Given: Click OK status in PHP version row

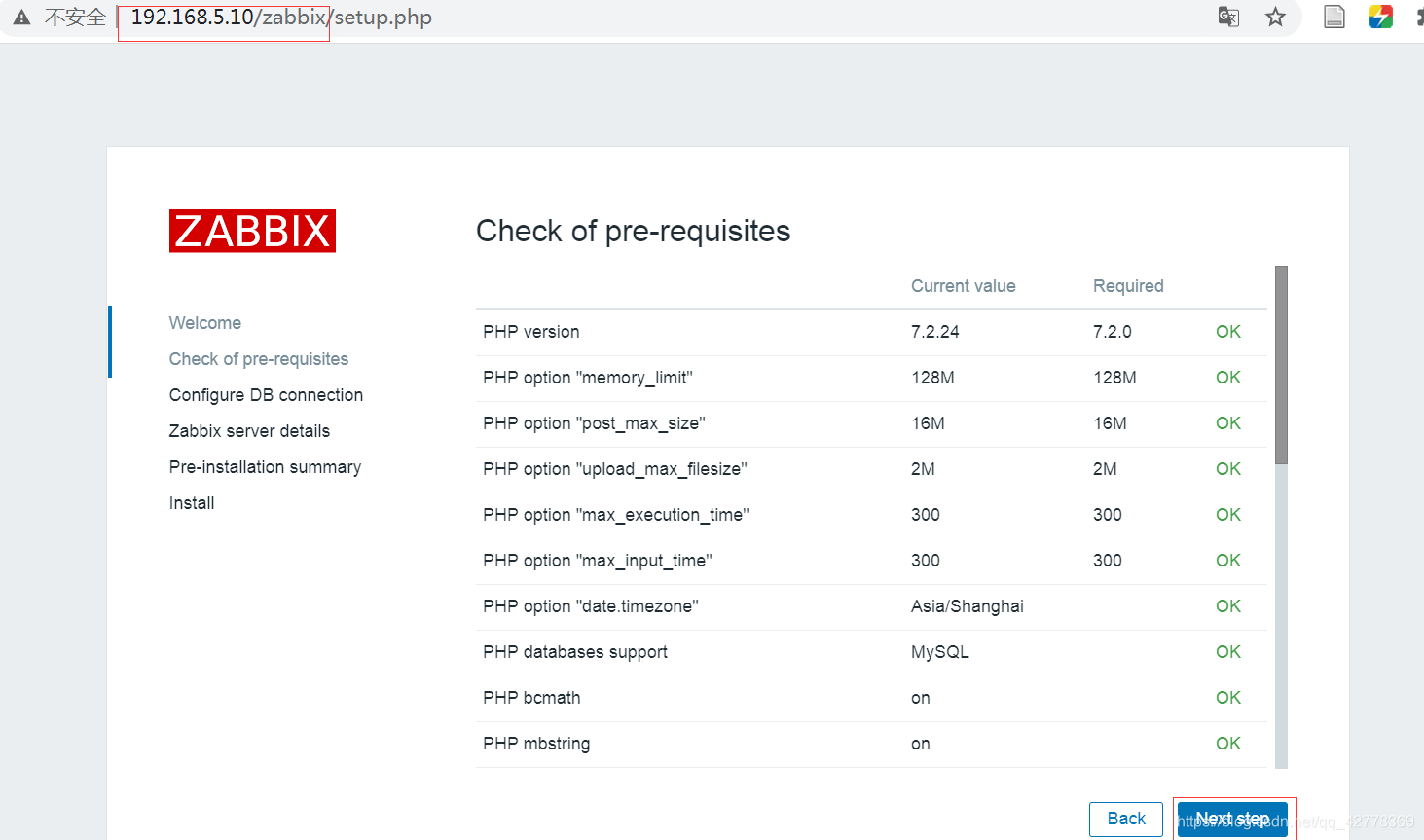Looking at the screenshot, I should (x=1228, y=332).
